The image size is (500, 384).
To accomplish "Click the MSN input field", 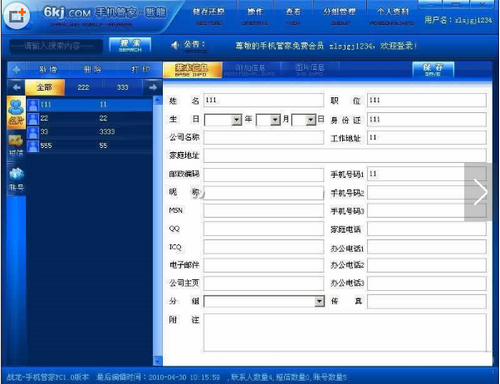I will pyautogui.click(x=263, y=211).
